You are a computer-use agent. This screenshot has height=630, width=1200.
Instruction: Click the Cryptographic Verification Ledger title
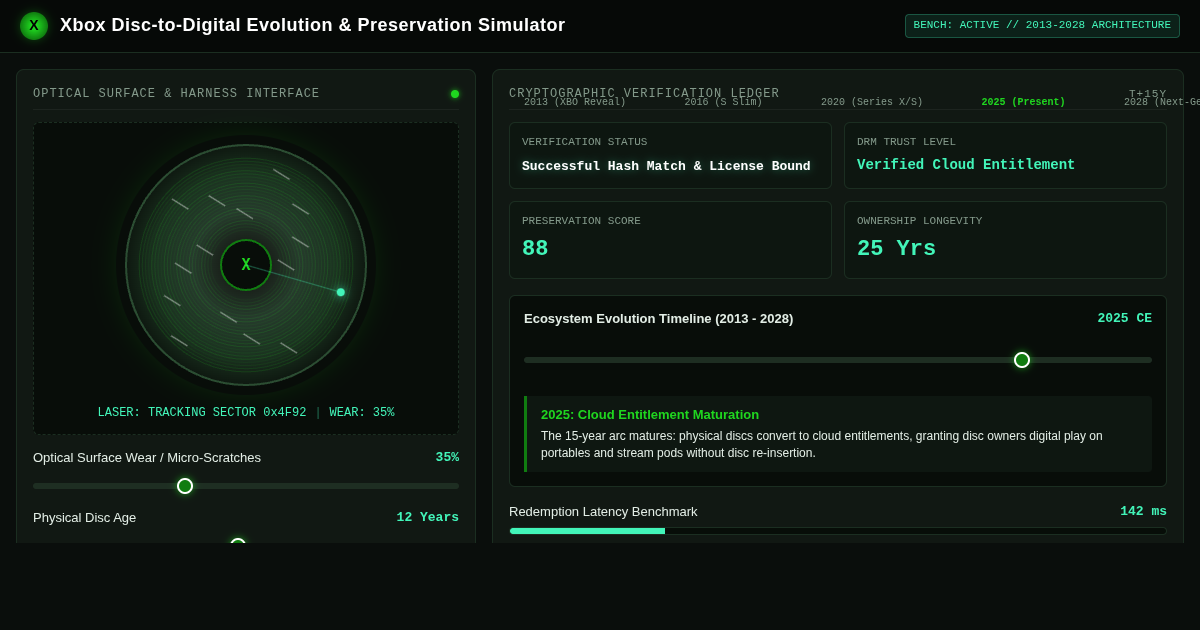click(644, 94)
